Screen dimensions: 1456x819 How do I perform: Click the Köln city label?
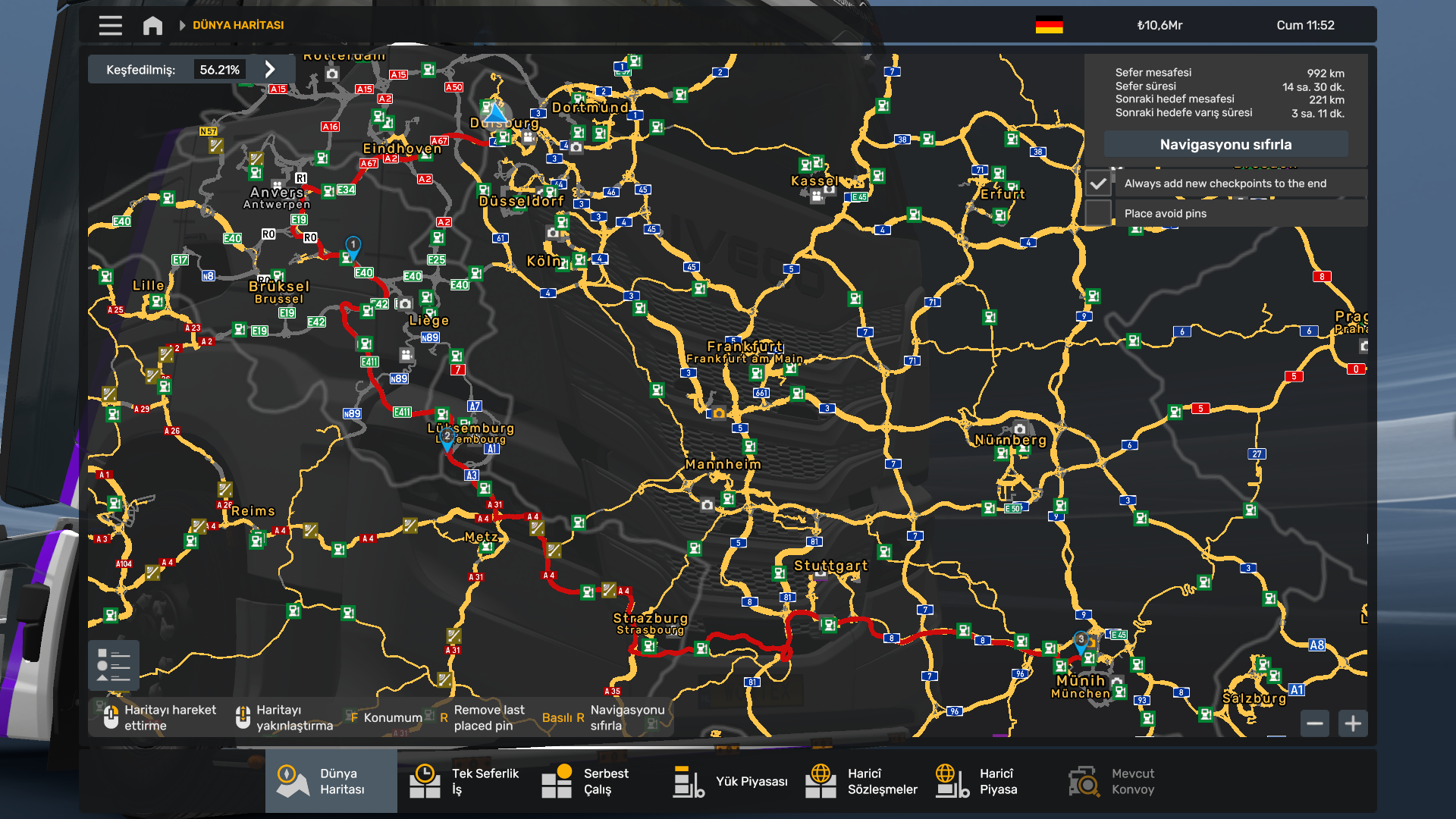tap(544, 261)
